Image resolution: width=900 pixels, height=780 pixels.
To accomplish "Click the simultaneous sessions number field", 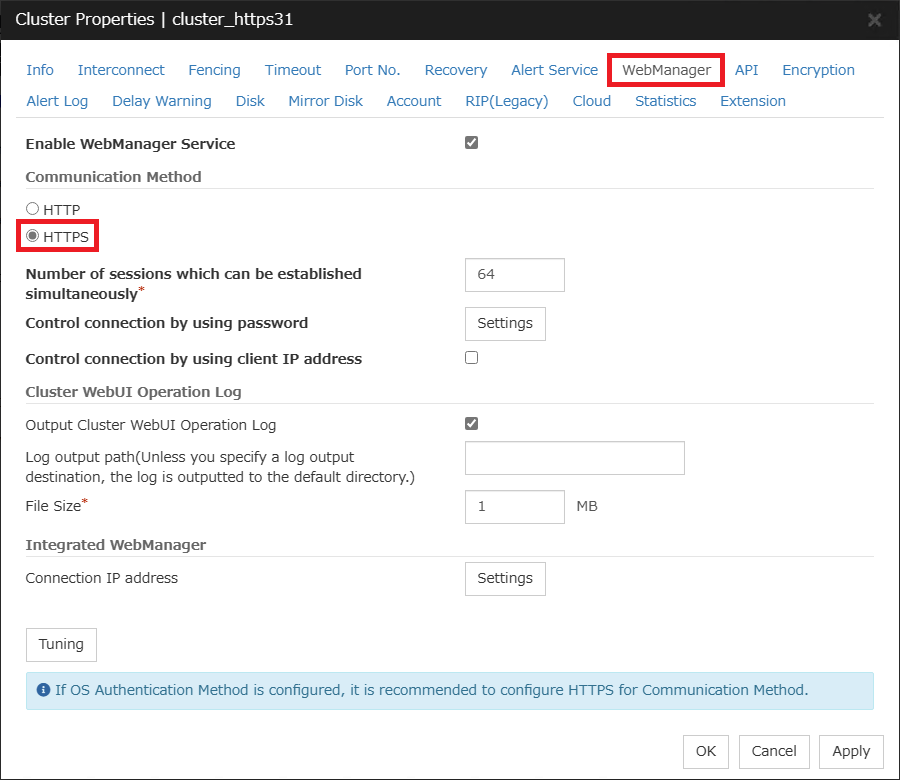I will click(x=514, y=274).
